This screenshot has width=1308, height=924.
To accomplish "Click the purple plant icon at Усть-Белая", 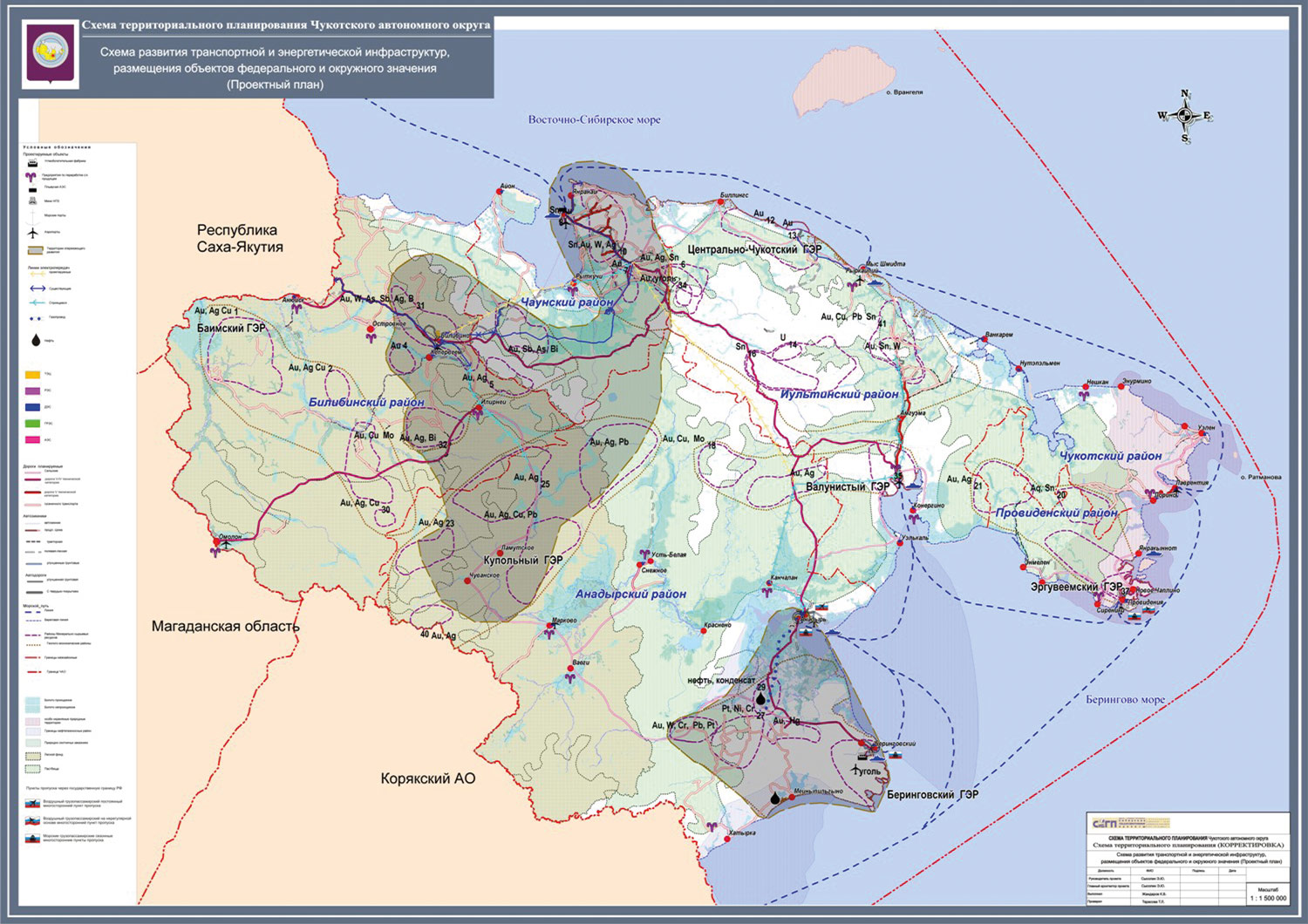I will coord(644,554).
